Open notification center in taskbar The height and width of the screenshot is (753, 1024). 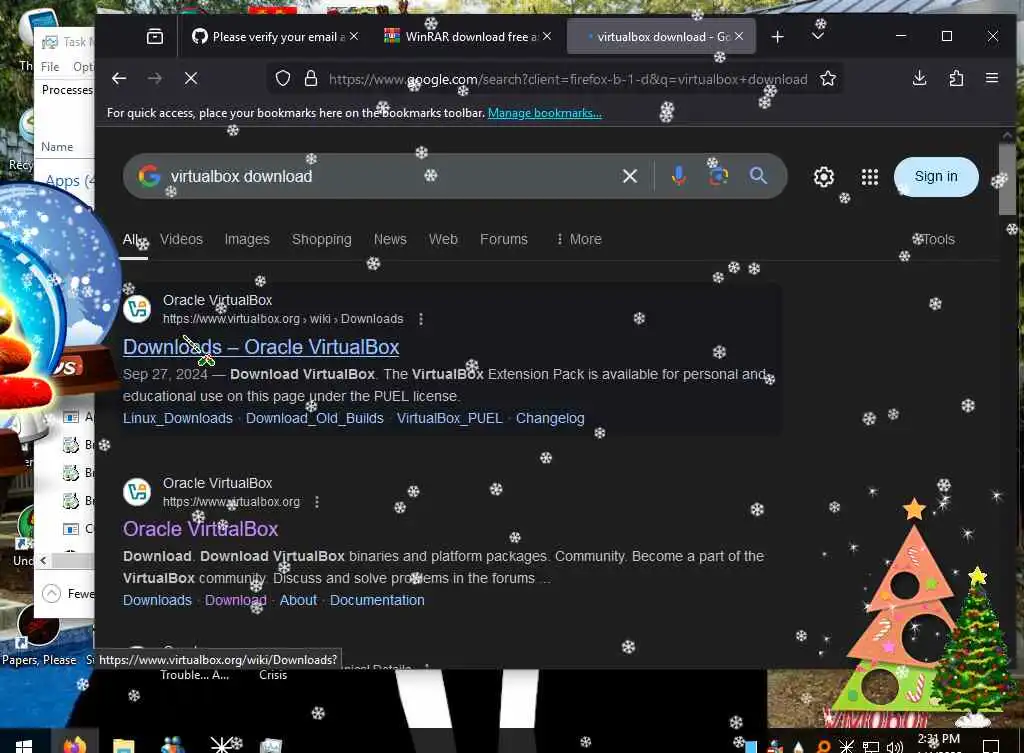click(x=991, y=746)
